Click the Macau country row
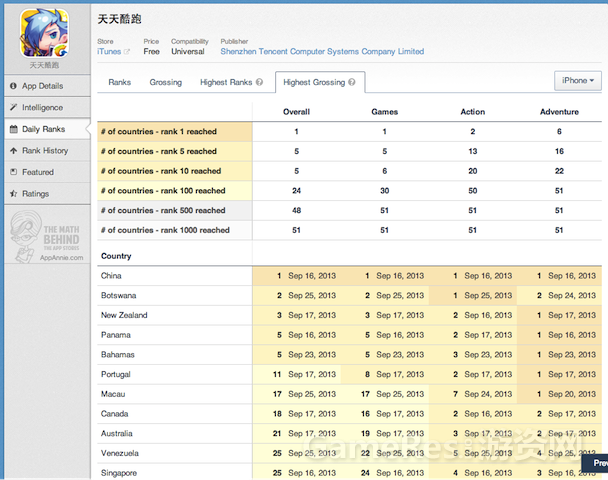Viewport: 608px width, 480px height. coord(349,394)
